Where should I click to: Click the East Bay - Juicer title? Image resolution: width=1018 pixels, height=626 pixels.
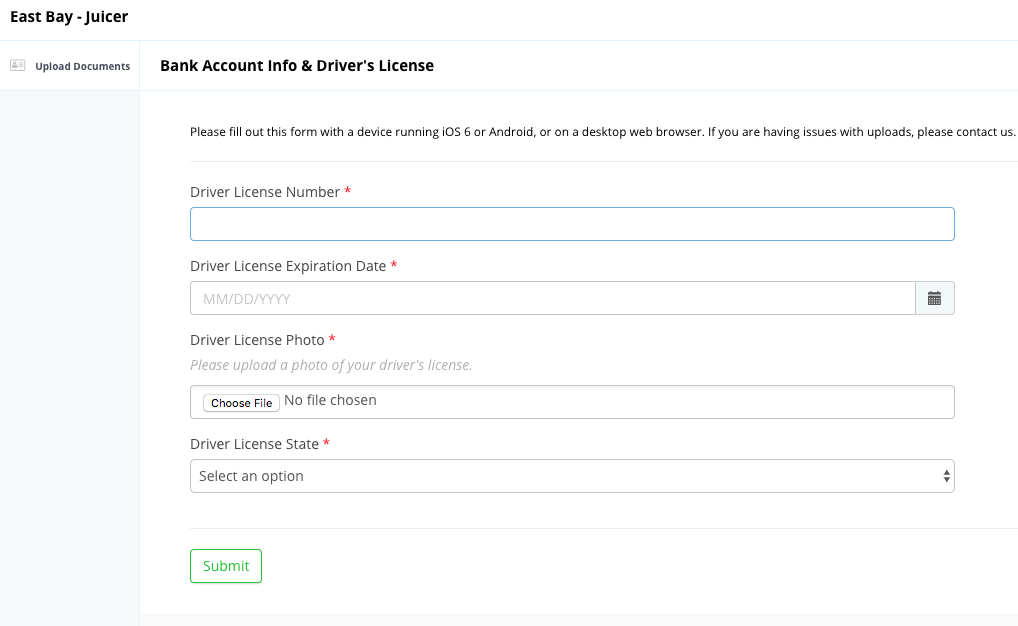[69, 17]
